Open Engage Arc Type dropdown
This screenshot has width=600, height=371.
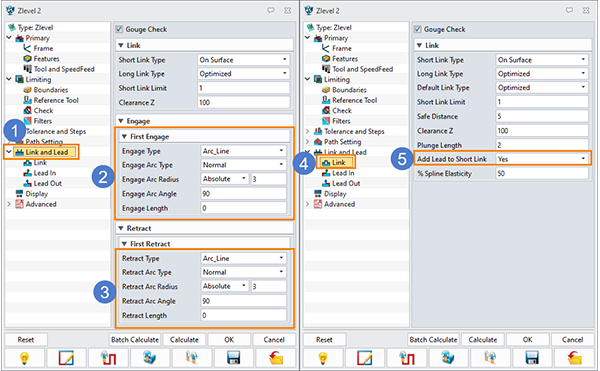(x=243, y=164)
